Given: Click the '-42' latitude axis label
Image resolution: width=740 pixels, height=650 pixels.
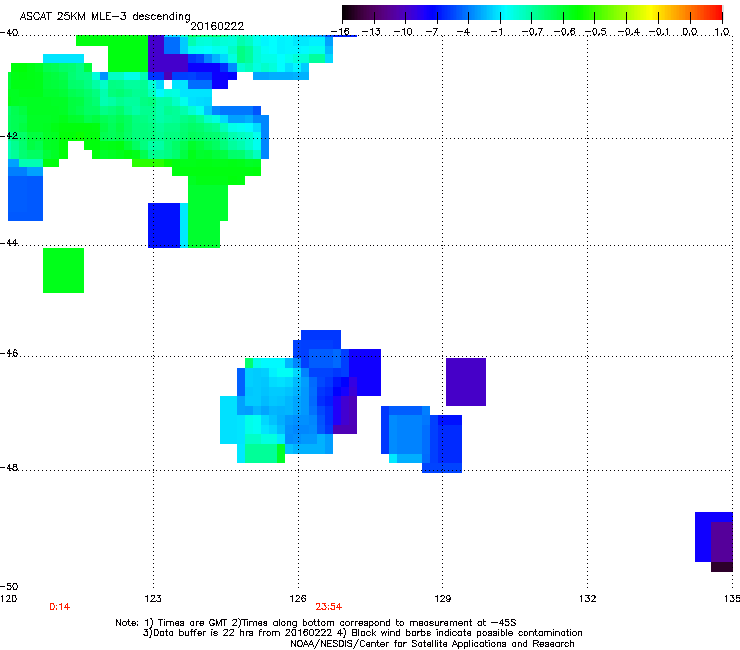Looking at the screenshot, I should pos(9,135).
